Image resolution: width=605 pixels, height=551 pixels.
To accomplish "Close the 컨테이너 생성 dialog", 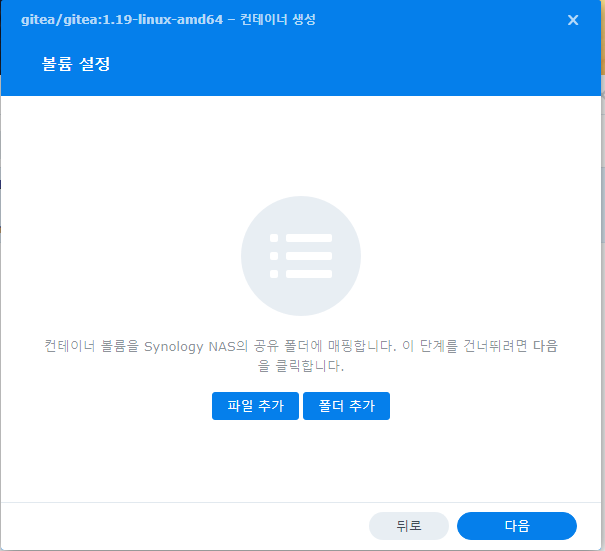I will tap(573, 20).
